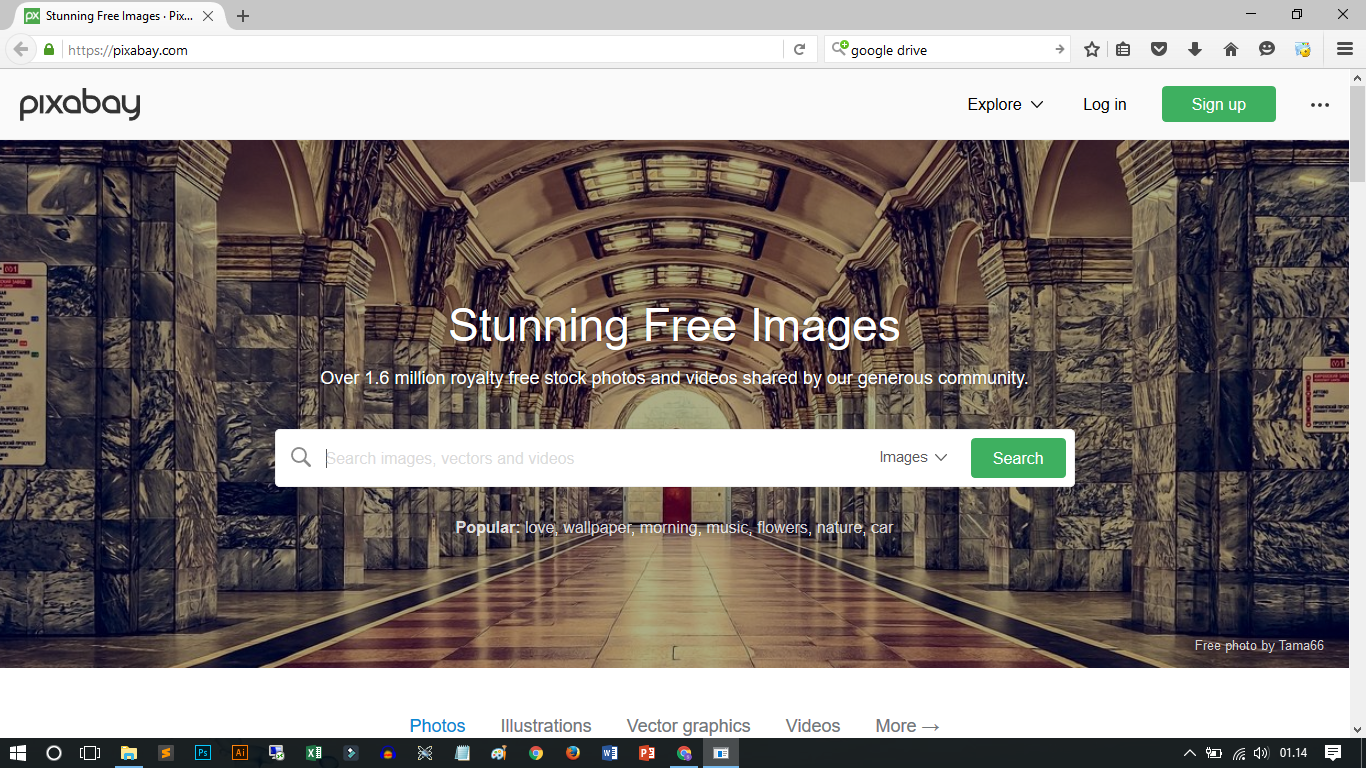1366x768 pixels.
Task: Expand the three-dots overflow menu in the navbar
Action: coord(1320,104)
